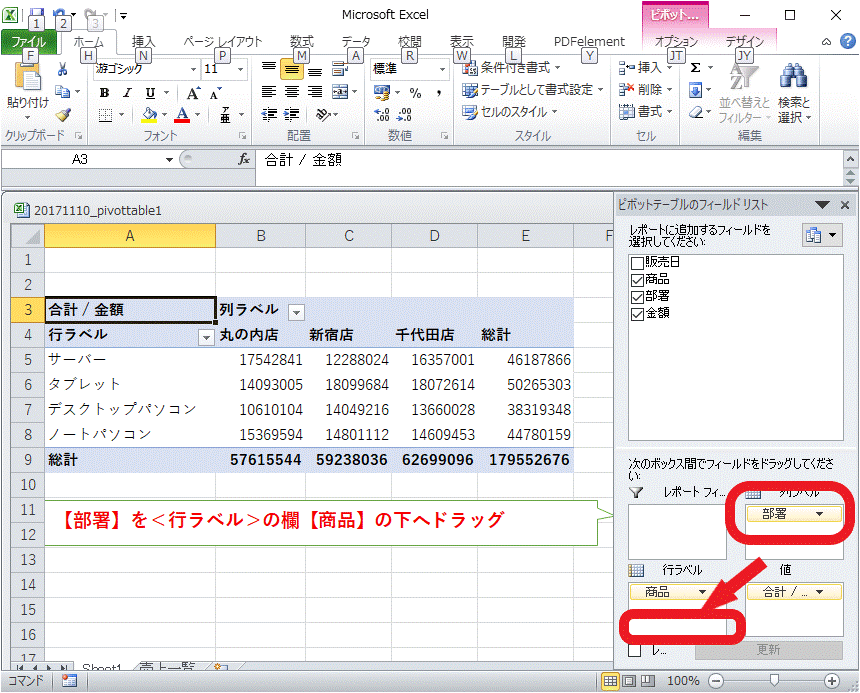Select the Format Painter brush icon
The image size is (860, 693).
point(62,115)
